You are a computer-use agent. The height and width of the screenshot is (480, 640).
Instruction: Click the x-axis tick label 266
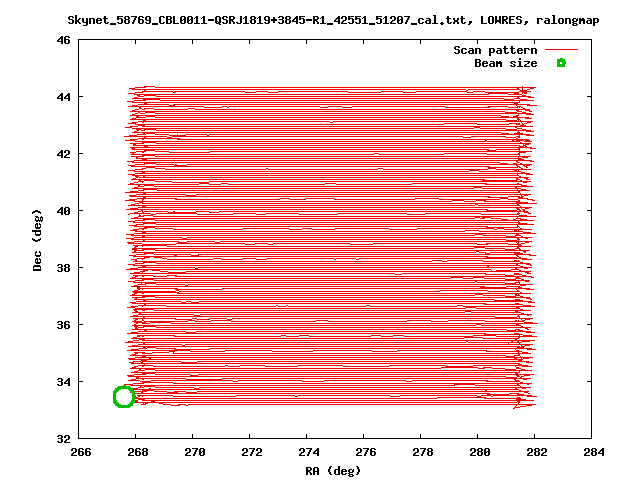click(x=81, y=452)
